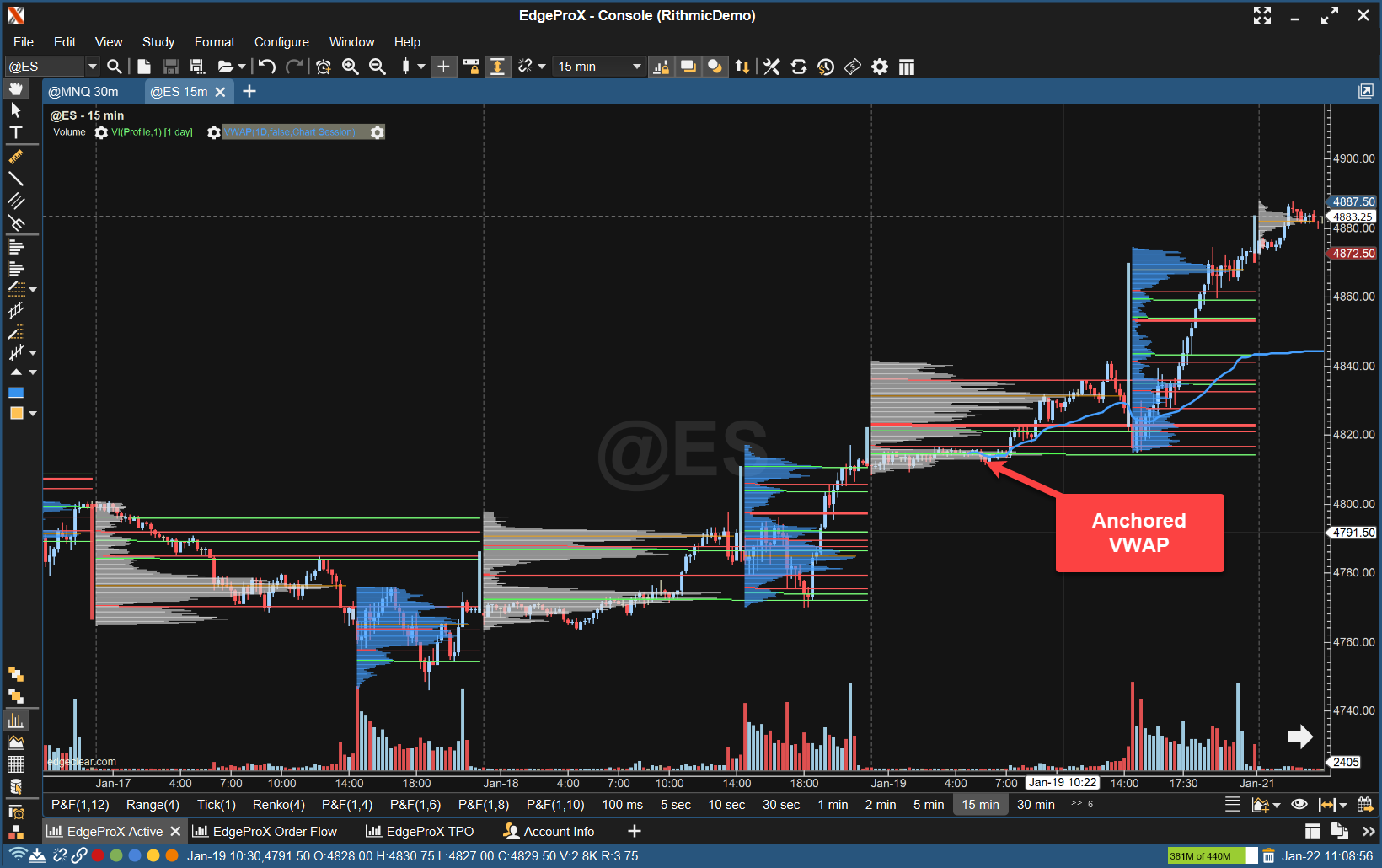Select the text annotation tool
This screenshot has height=868, width=1382.
point(15,132)
